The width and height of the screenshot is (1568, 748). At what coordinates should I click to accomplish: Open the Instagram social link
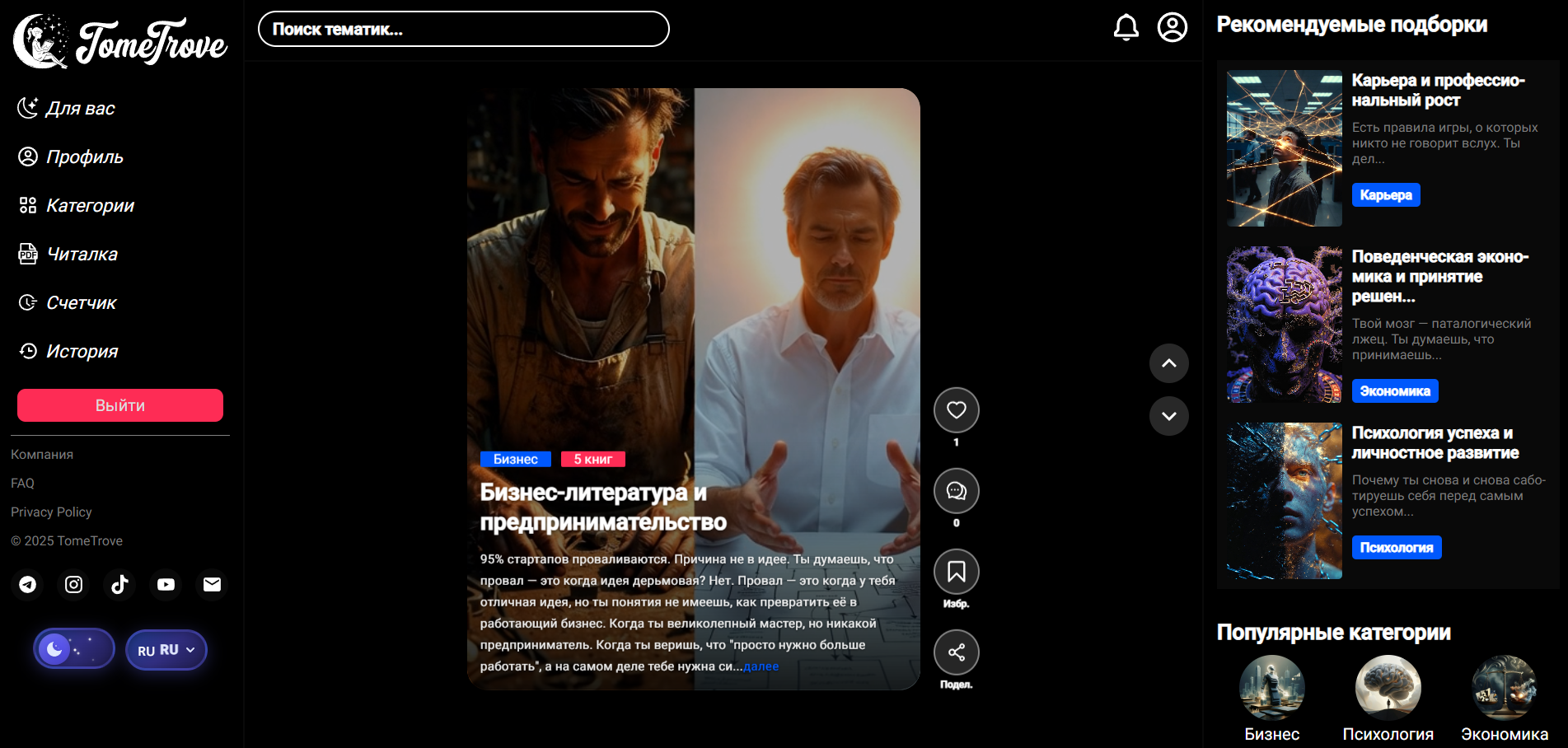coord(74,585)
